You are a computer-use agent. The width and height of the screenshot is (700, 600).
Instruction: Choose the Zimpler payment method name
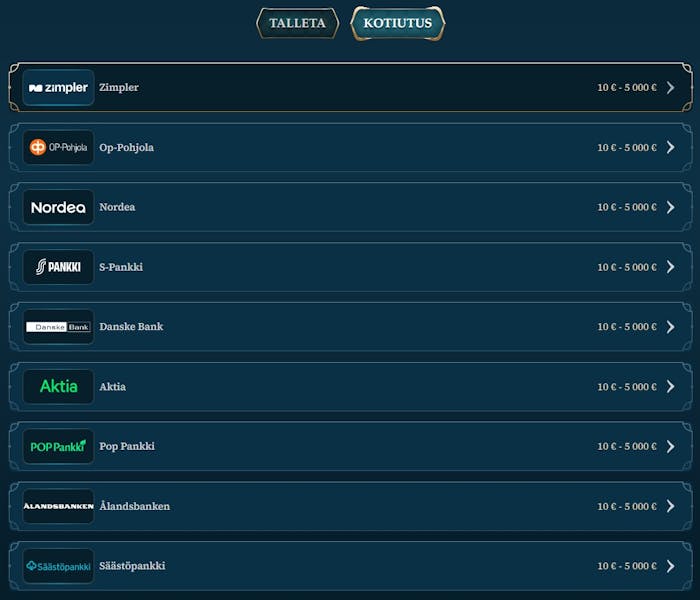point(119,88)
